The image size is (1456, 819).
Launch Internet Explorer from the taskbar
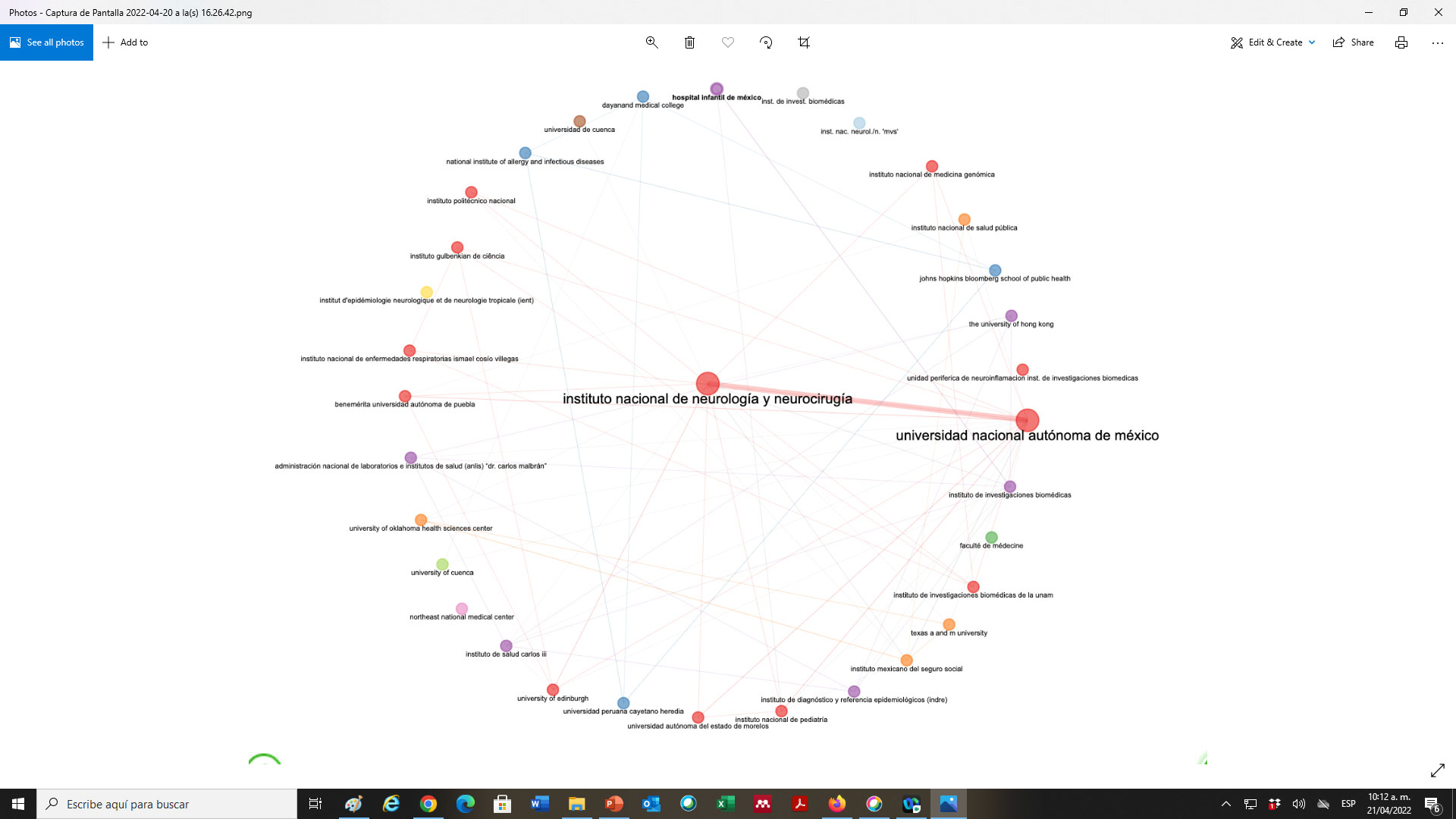[x=391, y=804]
